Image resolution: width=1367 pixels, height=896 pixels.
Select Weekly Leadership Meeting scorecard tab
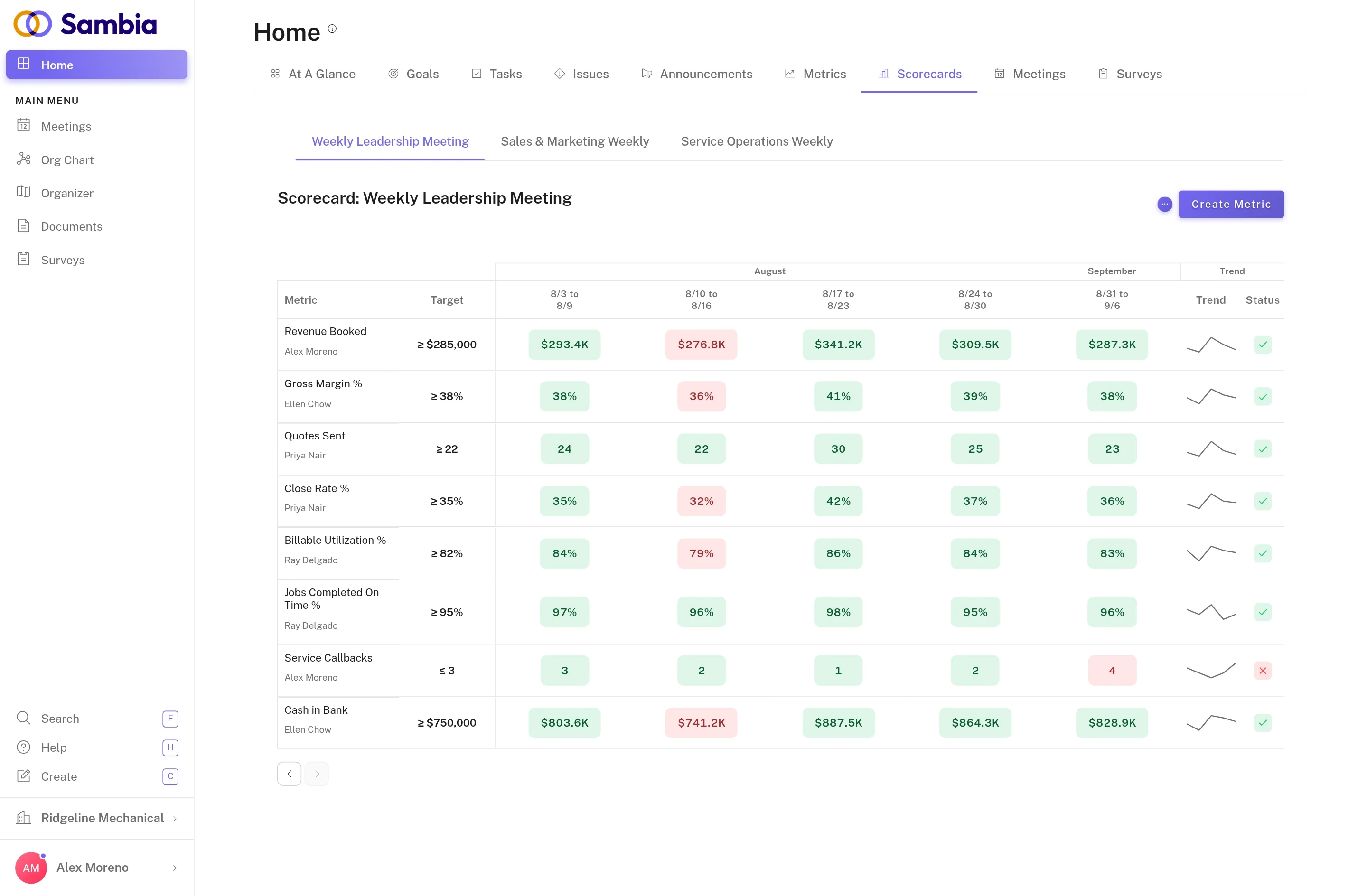390,141
